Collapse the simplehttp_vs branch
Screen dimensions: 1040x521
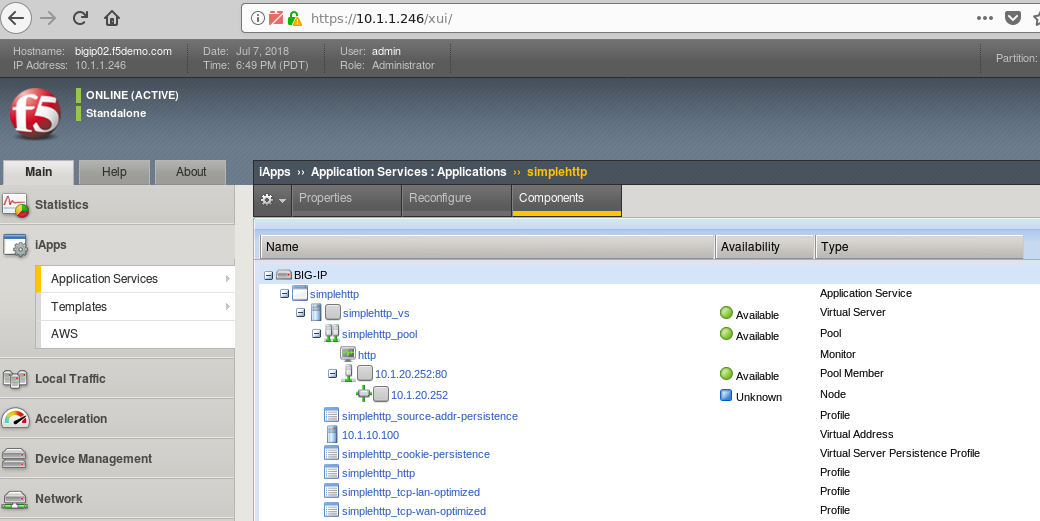coord(300,313)
